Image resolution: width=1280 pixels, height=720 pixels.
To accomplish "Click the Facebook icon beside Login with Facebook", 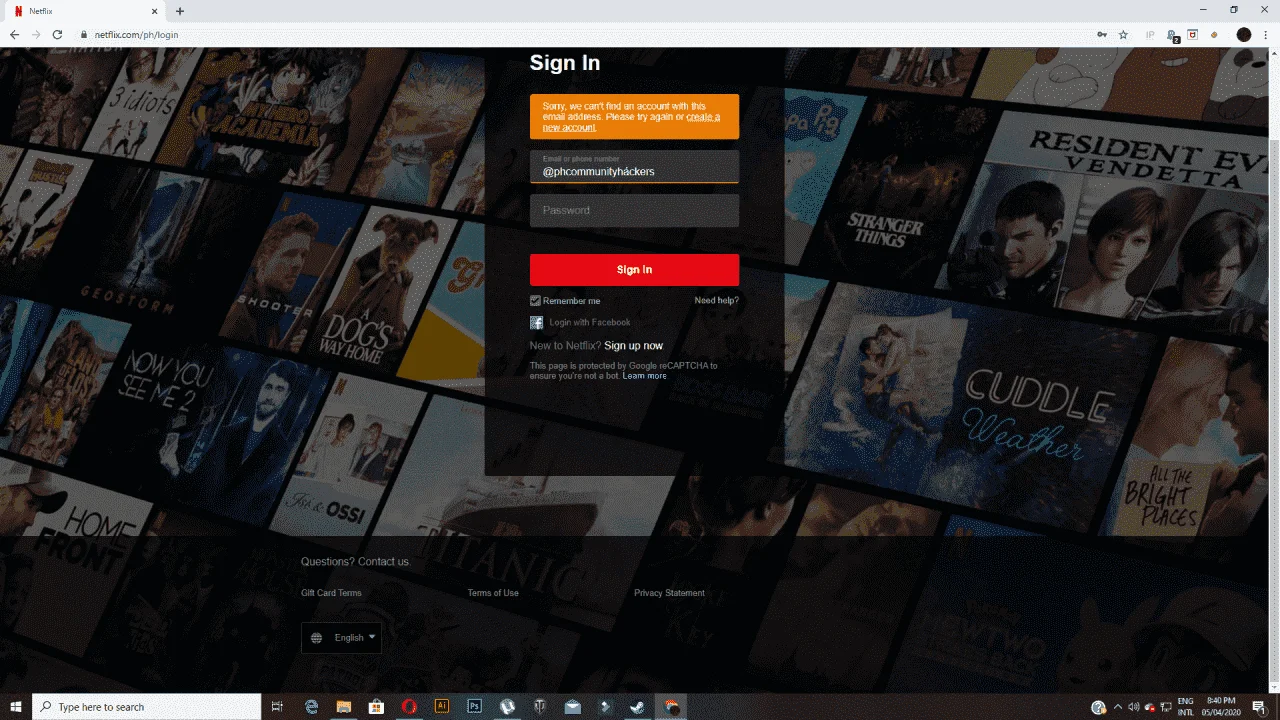I will coord(537,322).
